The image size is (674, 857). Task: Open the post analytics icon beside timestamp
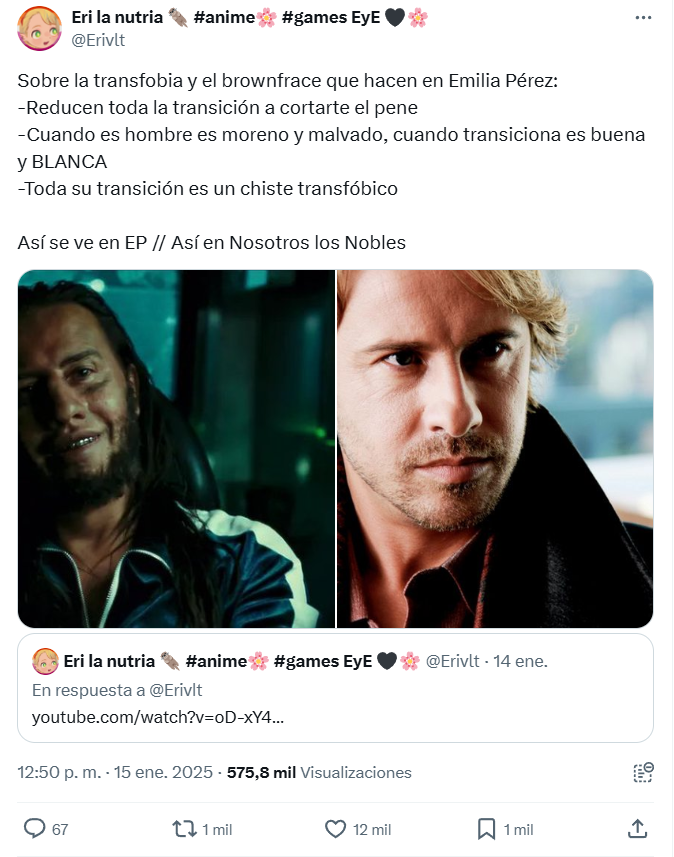point(643,772)
